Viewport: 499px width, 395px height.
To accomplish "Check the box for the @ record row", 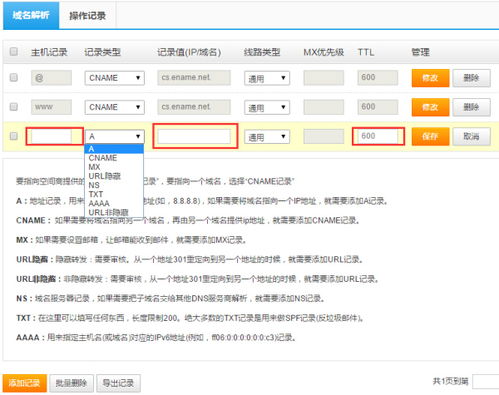I will (x=14, y=77).
